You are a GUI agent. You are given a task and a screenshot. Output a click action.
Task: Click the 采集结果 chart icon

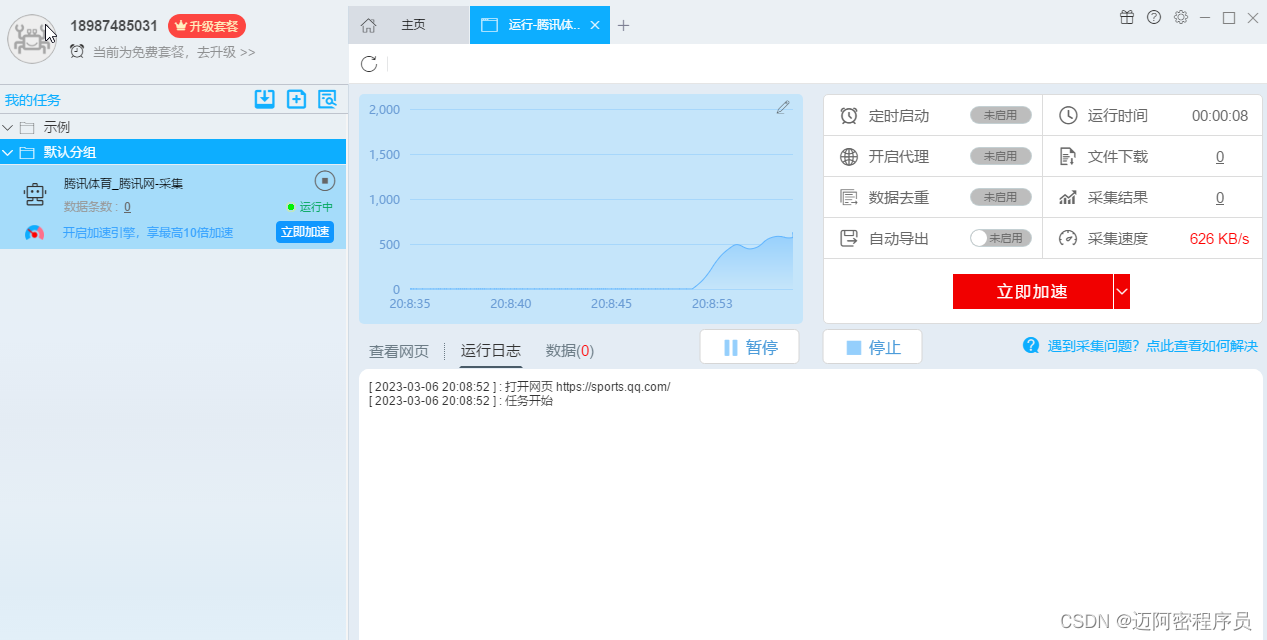pyautogui.click(x=1068, y=197)
